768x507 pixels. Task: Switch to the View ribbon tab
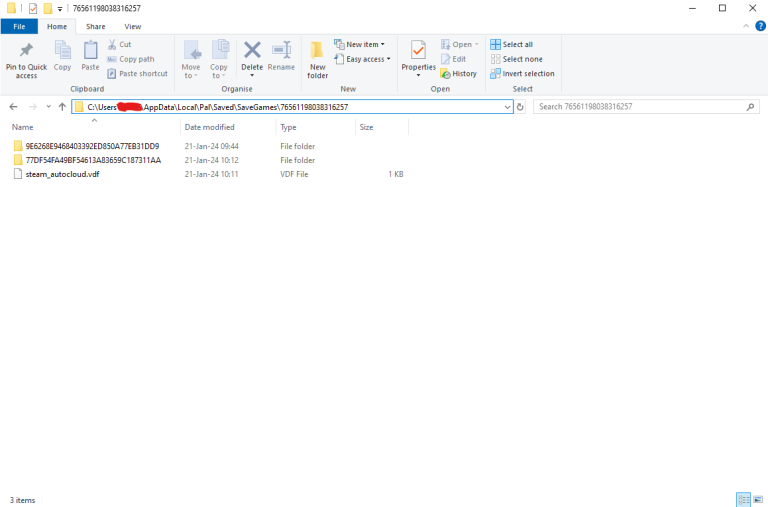132,26
